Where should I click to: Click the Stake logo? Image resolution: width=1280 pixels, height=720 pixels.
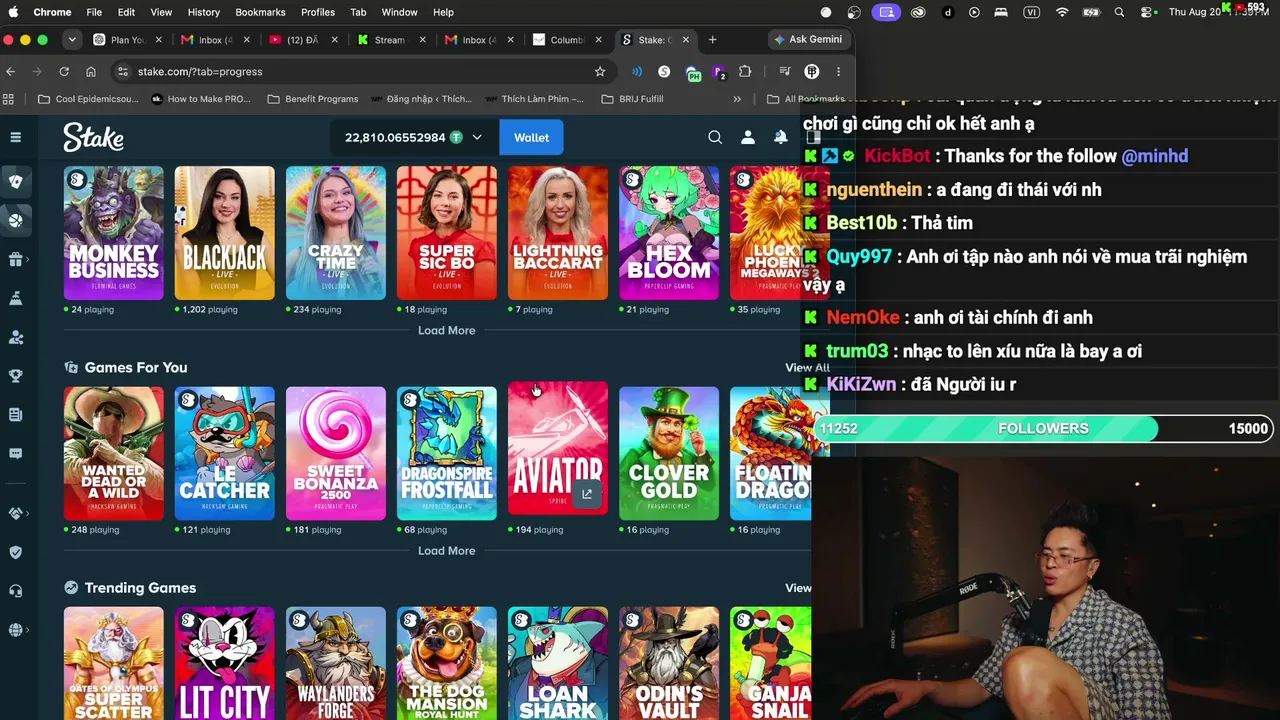point(94,137)
